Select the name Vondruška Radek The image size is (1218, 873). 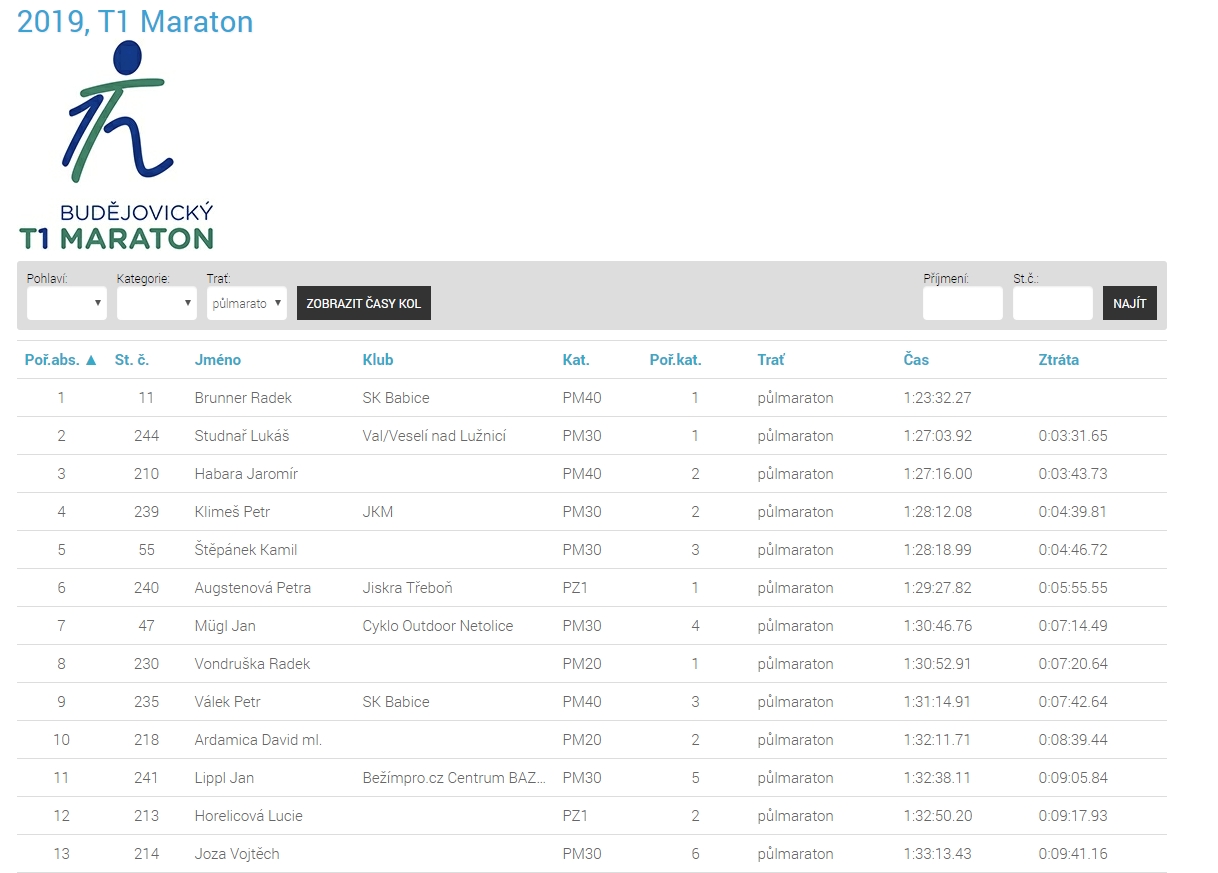pos(252,664)
